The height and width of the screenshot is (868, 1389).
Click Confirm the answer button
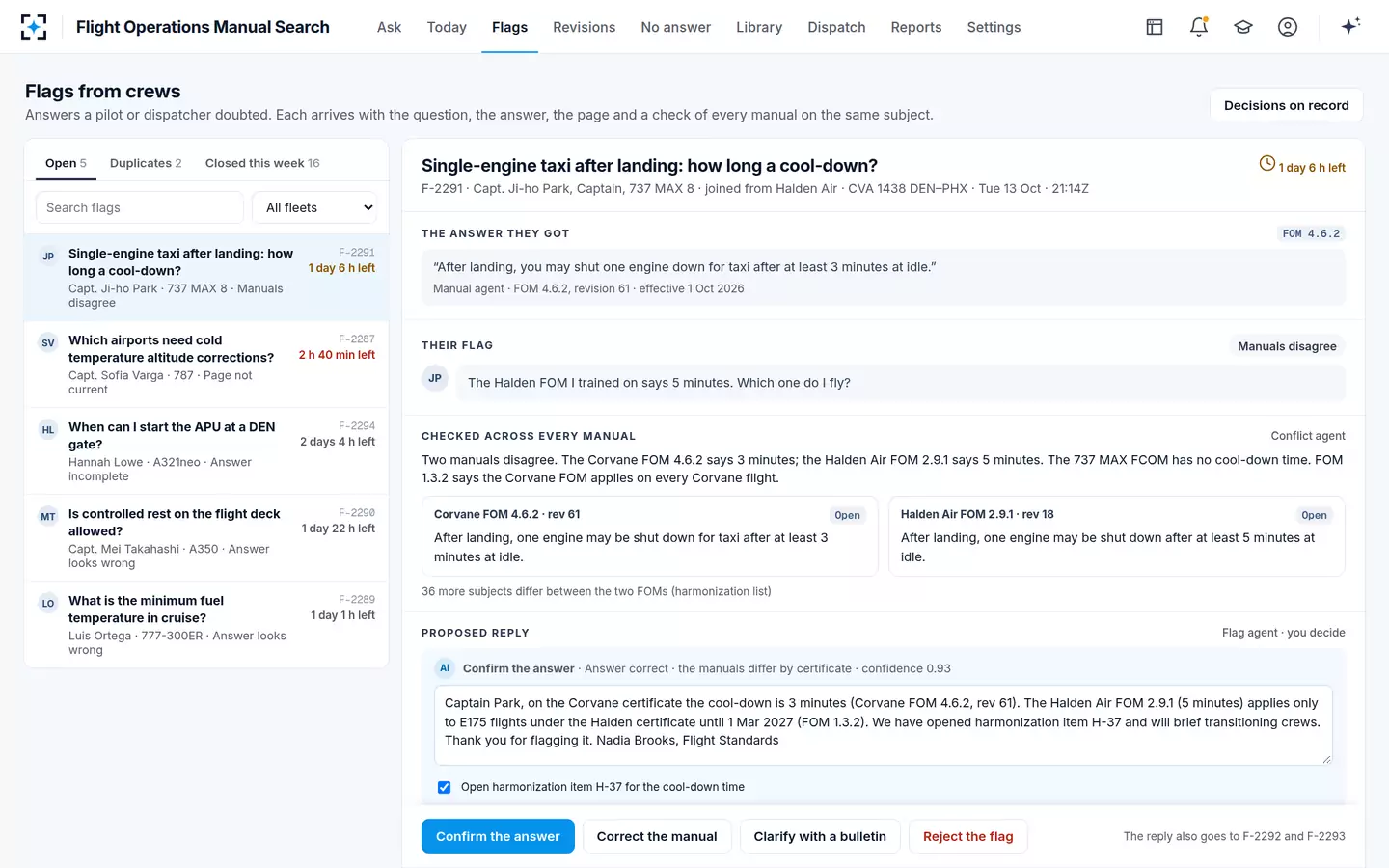click(x=498, y=836)
